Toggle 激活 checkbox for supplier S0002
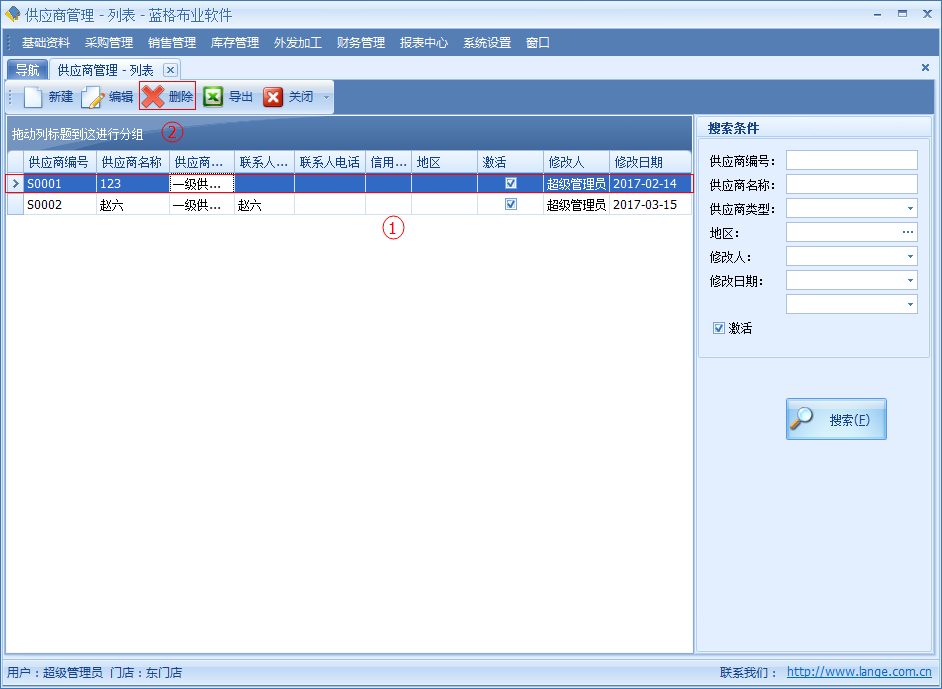Viewport: 942px width, 689px height. tap(511, 204)
